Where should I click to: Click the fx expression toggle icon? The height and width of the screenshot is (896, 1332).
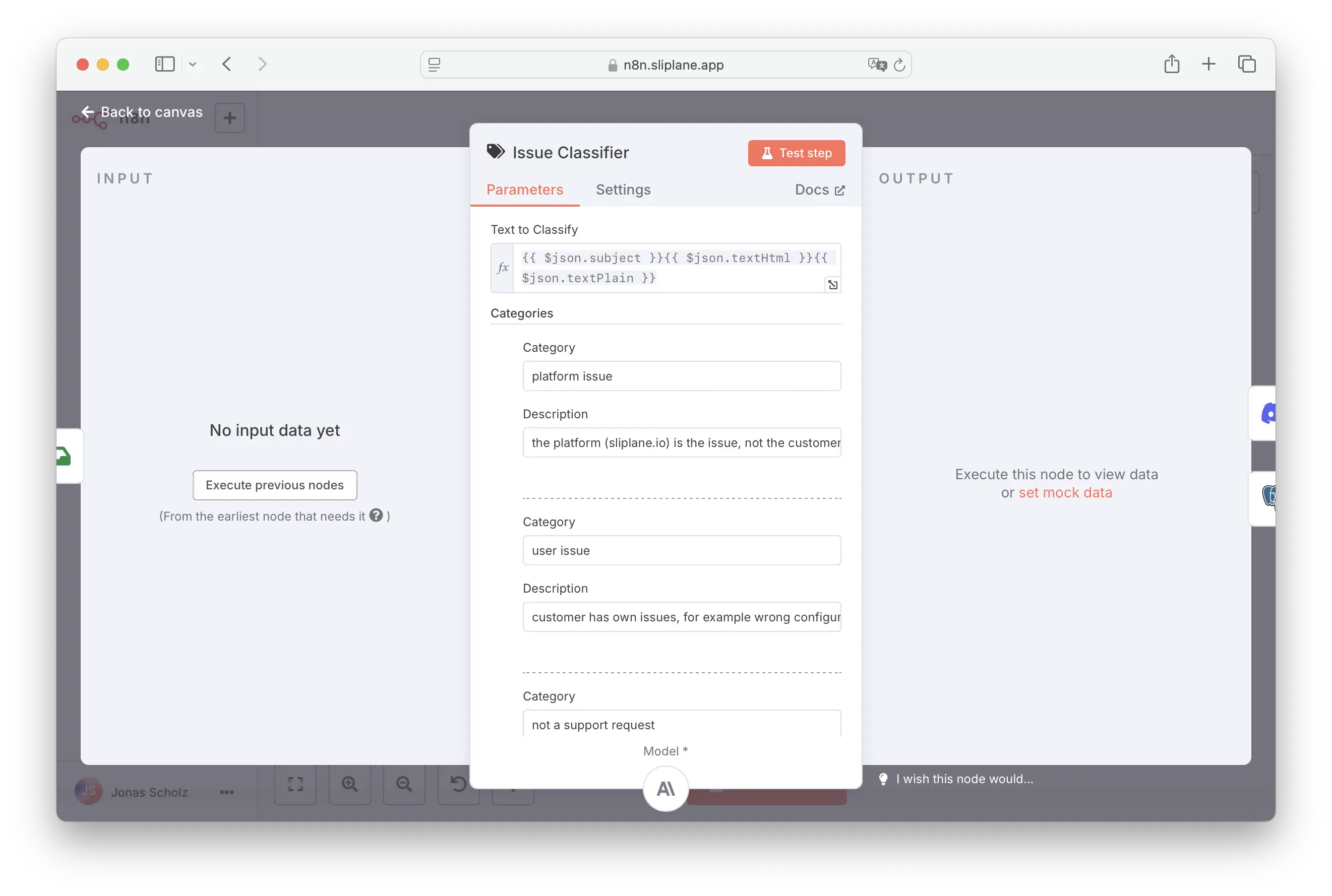pos(503,268)
